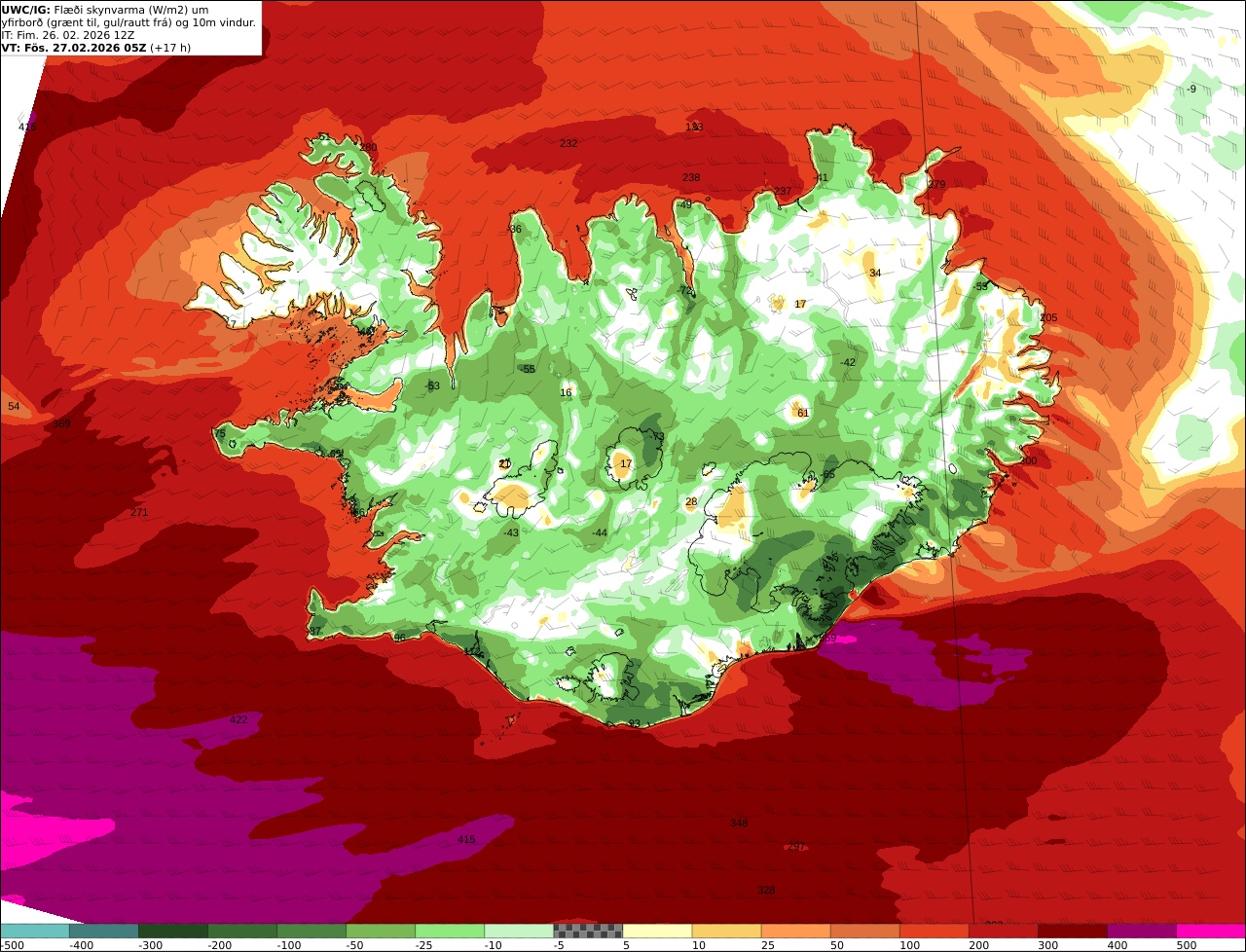Pick the green legend swatch between -100 and -50

pyautogui.click(x=311, y=931)
